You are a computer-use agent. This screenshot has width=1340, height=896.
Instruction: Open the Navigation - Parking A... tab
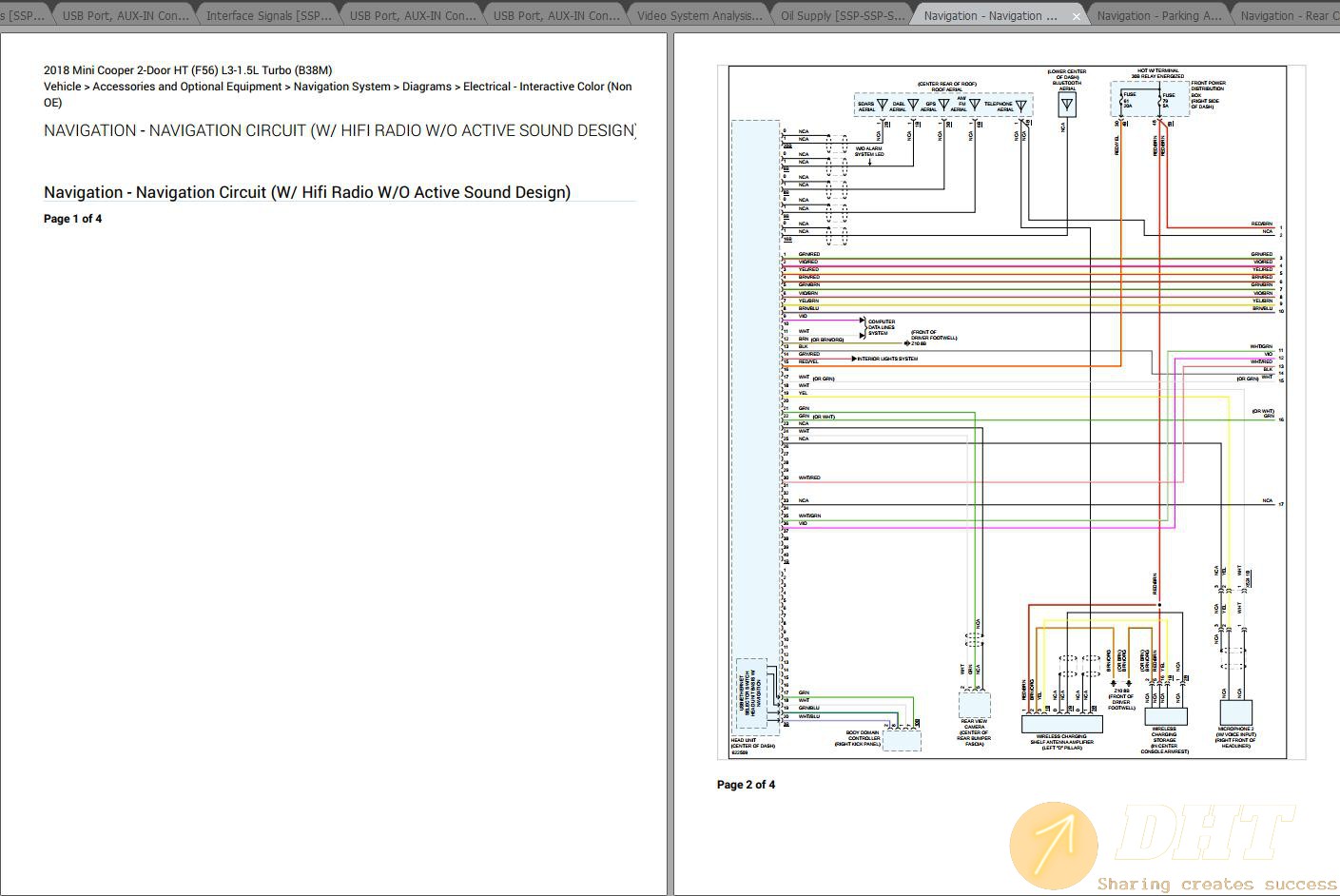point(1158,16)
